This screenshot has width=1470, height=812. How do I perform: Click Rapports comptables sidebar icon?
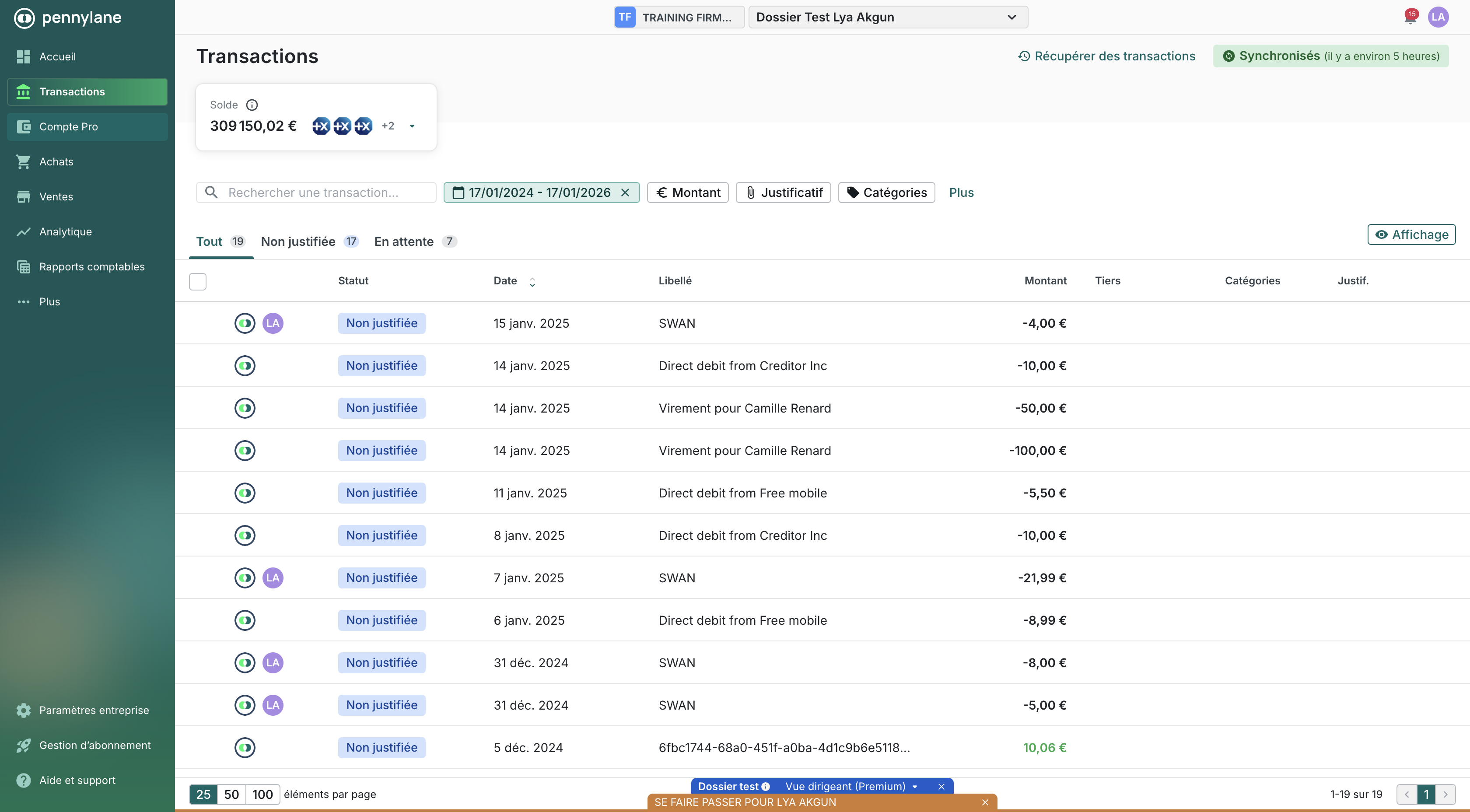click(23, 266)
